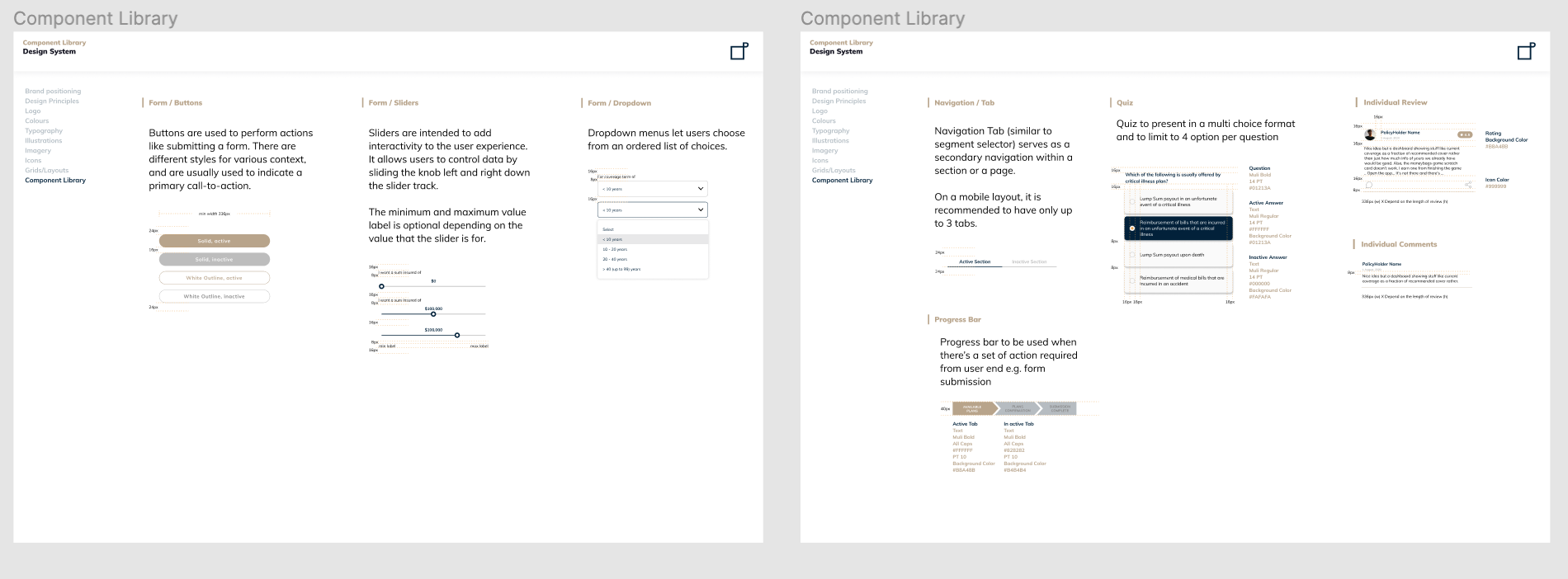This screenshot has width=1568, height=579.
Task: Click the quiz question 'Which of the following is usually offered'
Action: point(1173,178)
